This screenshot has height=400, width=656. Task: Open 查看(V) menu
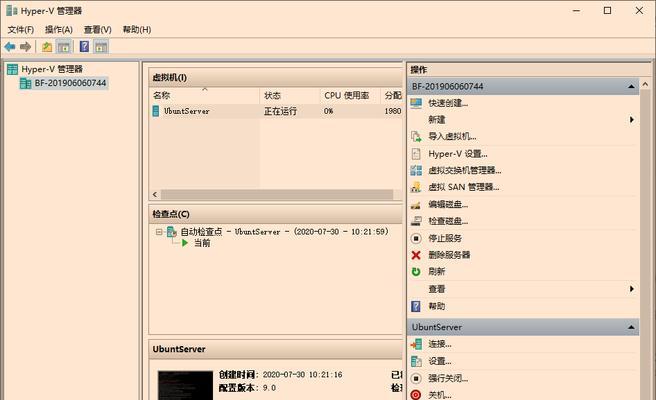[97, 29]
